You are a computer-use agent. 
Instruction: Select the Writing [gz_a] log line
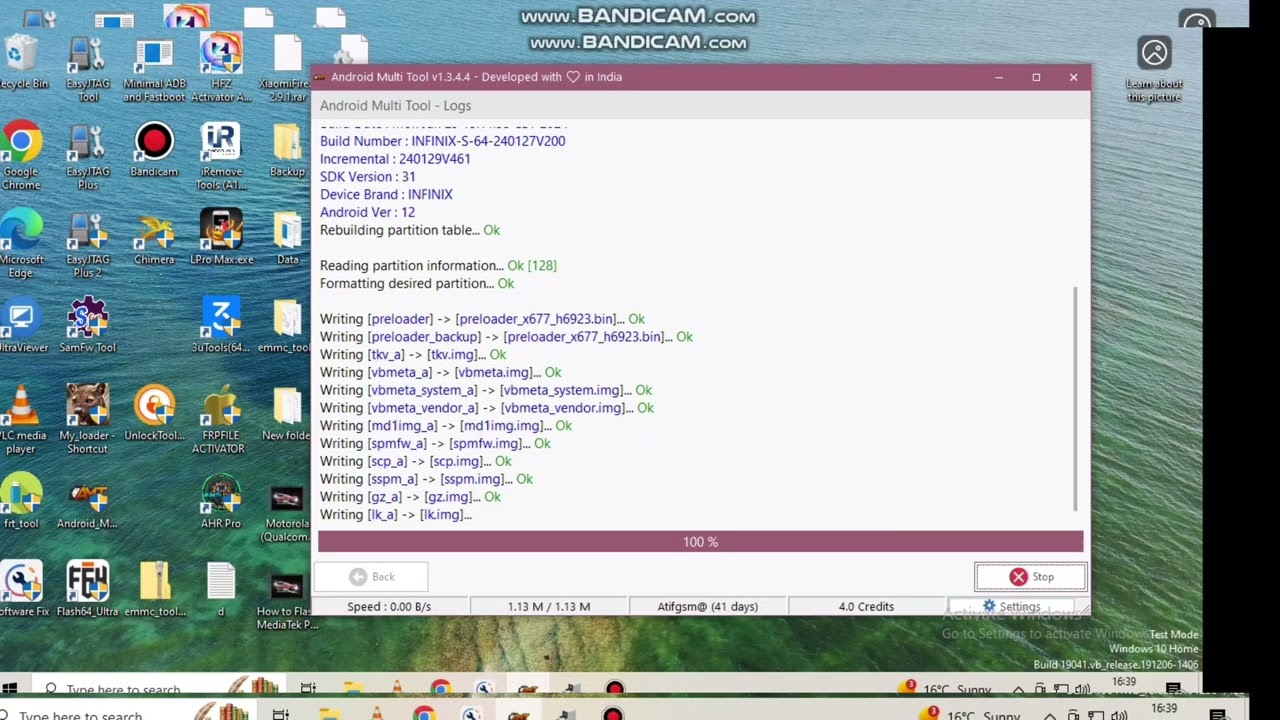coord(410,497)
